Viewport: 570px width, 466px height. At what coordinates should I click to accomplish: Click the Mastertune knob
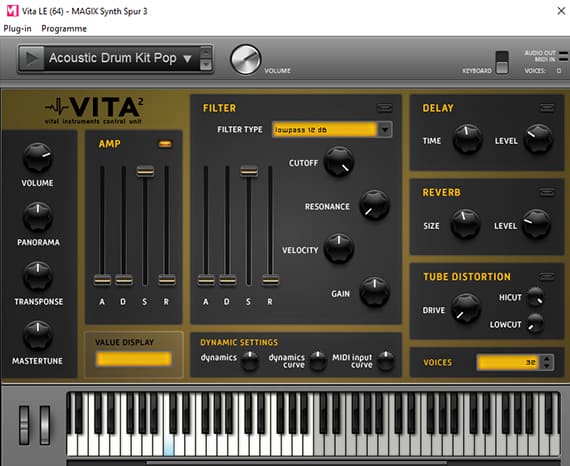click(x=38, y=336)
